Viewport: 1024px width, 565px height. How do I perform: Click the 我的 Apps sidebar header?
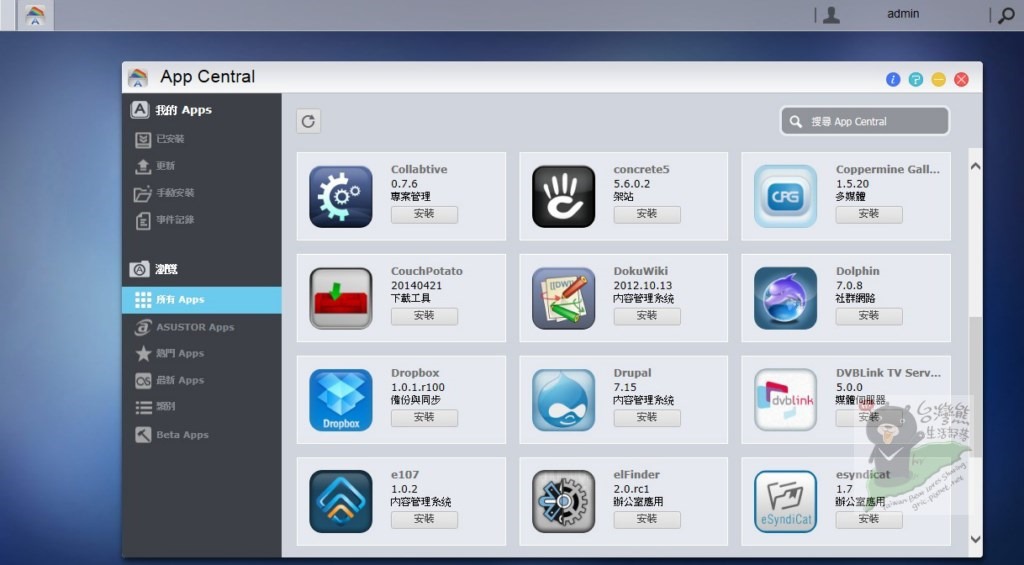tap(172, 110)
